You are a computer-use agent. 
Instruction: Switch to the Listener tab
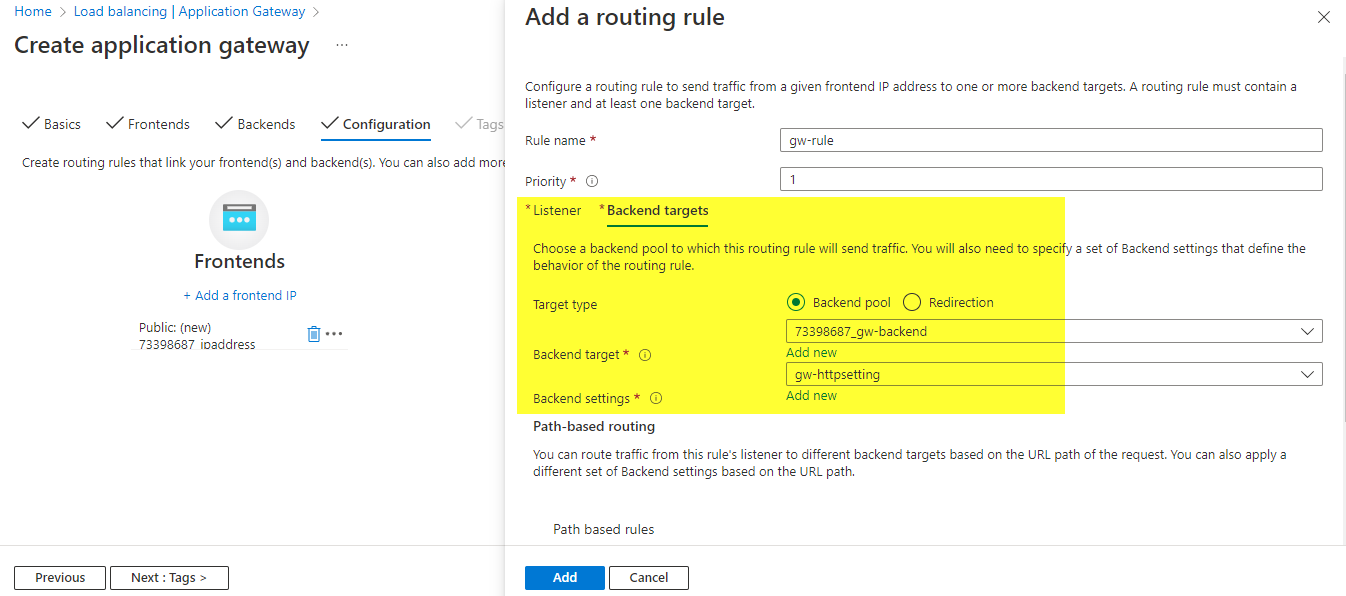pos(556,210)
